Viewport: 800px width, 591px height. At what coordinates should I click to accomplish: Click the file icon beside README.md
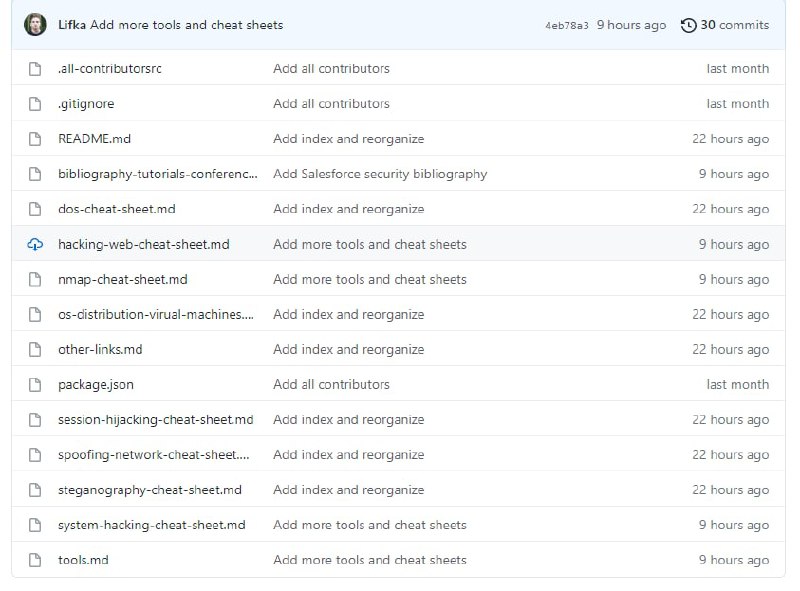coord(36,139)
